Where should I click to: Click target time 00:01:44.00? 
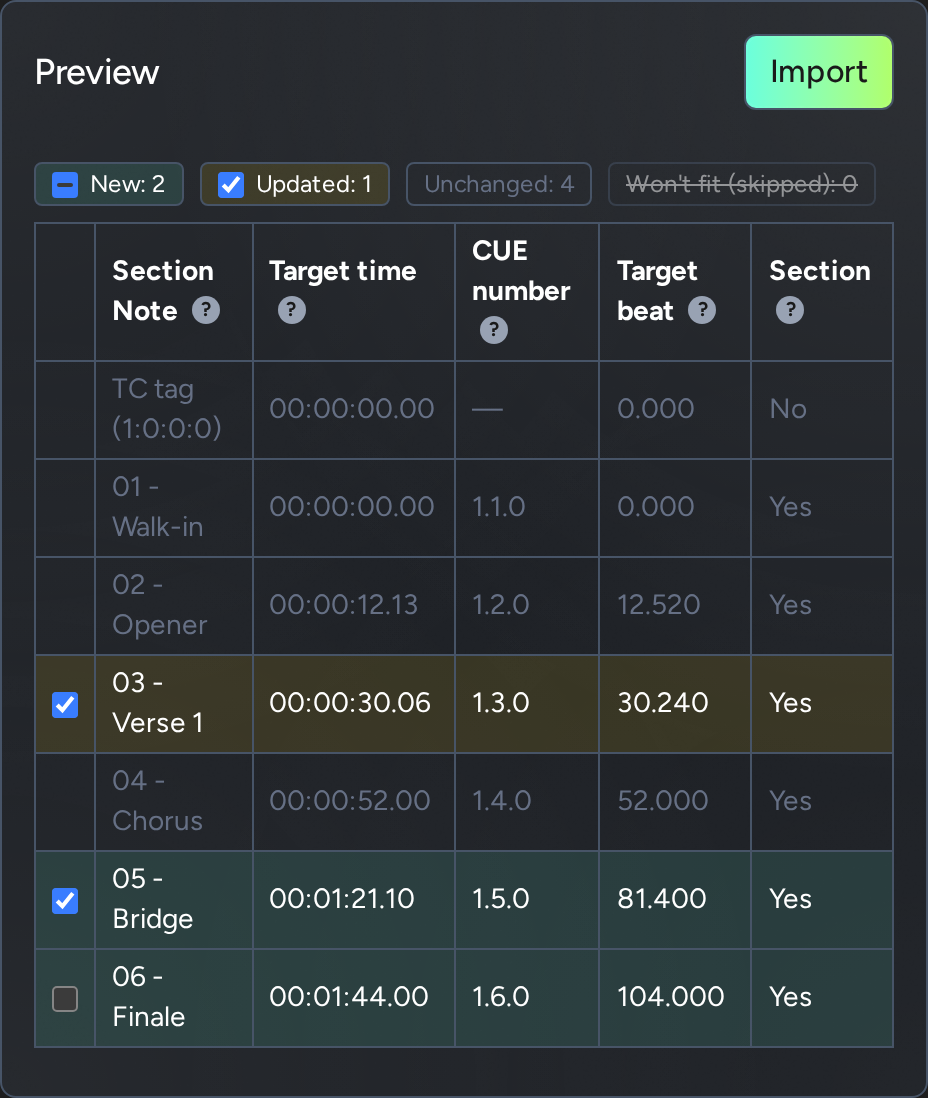click(349, 997)
